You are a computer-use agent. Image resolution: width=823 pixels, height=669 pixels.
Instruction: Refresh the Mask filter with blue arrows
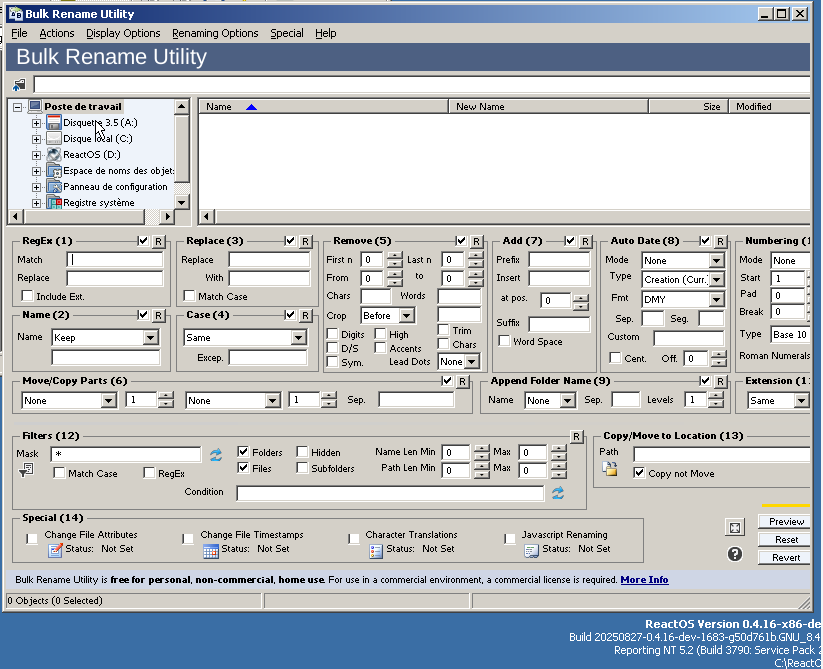(x=216, y=454)
